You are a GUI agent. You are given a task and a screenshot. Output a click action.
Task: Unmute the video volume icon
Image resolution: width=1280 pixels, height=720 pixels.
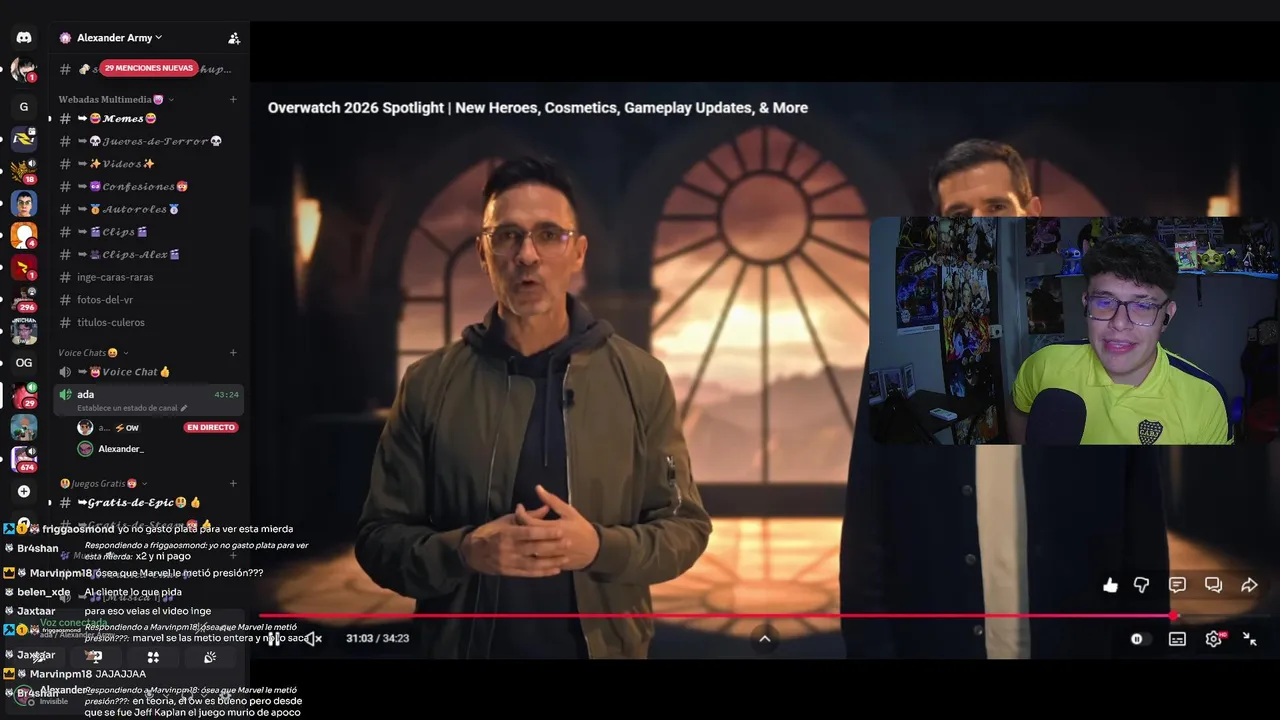pos(313,638)
